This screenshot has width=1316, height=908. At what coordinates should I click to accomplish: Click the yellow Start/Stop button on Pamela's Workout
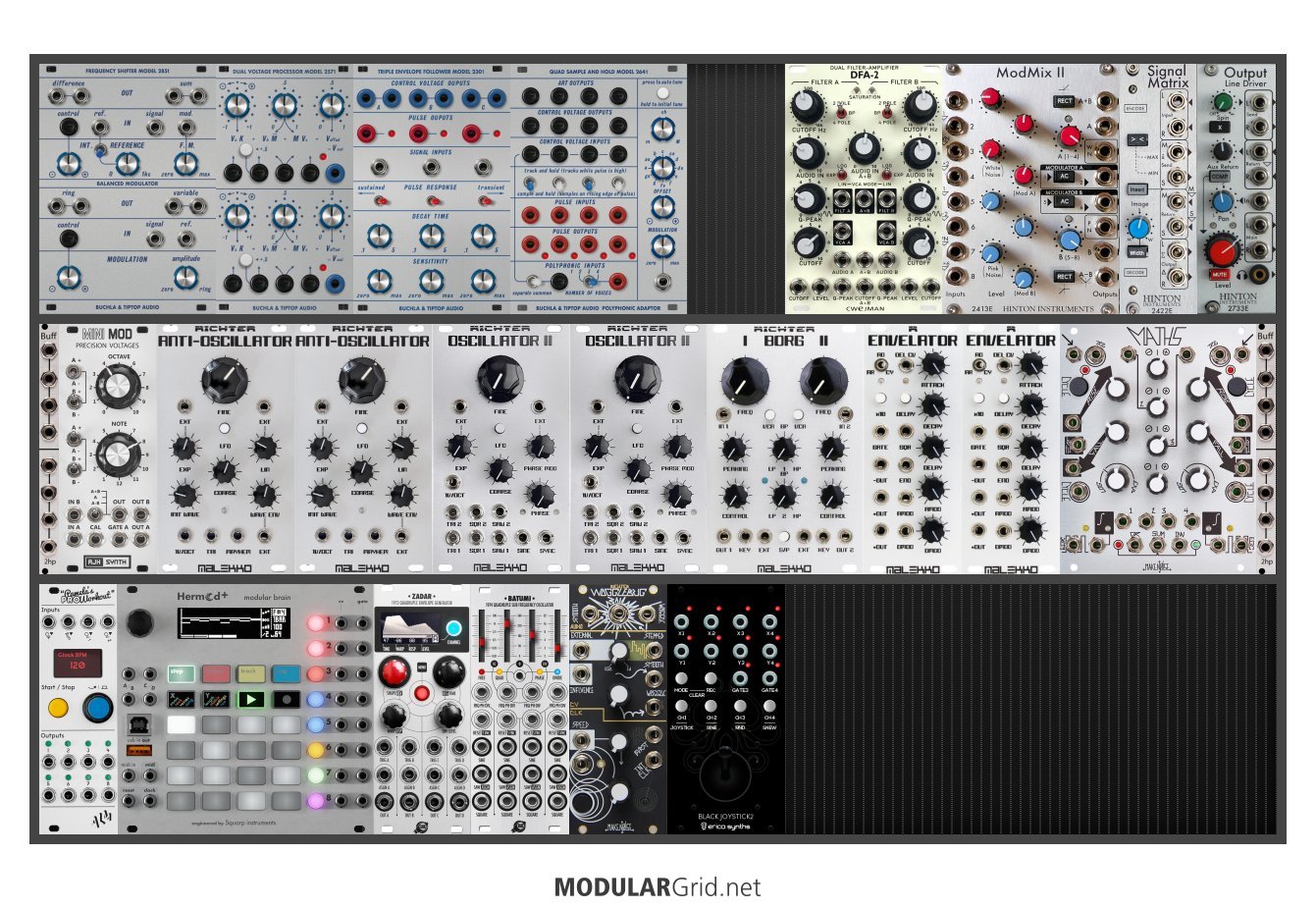[x=58, y=707]
